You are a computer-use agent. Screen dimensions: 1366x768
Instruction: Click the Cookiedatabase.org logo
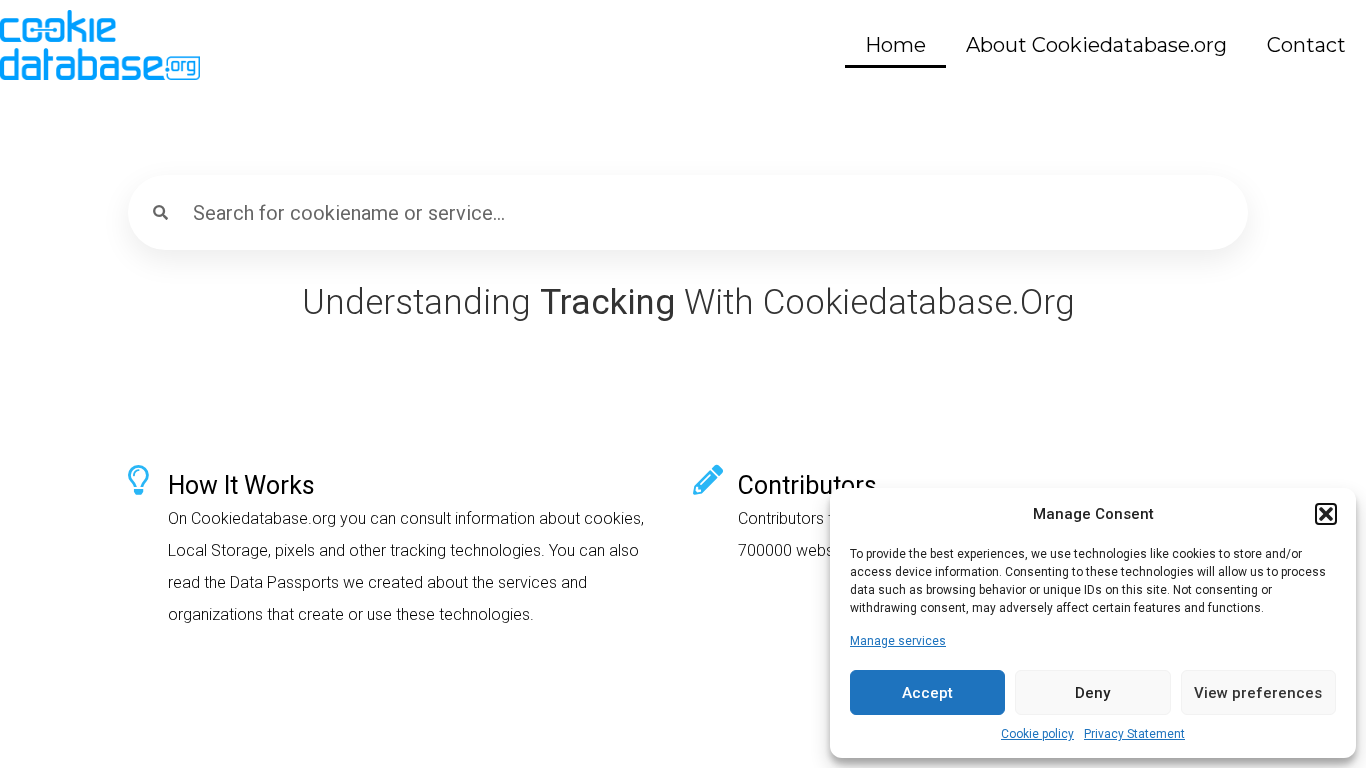(x=100, y=45)
